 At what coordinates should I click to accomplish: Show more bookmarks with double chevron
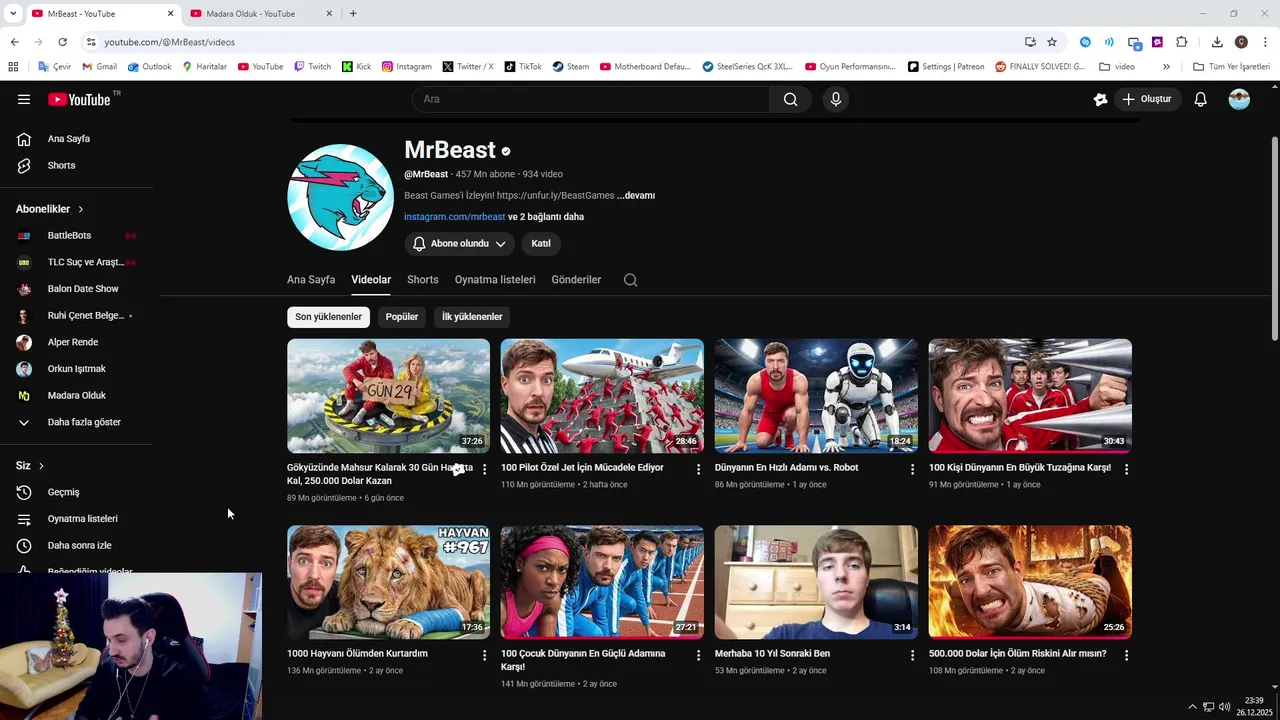click(1166, 67)
